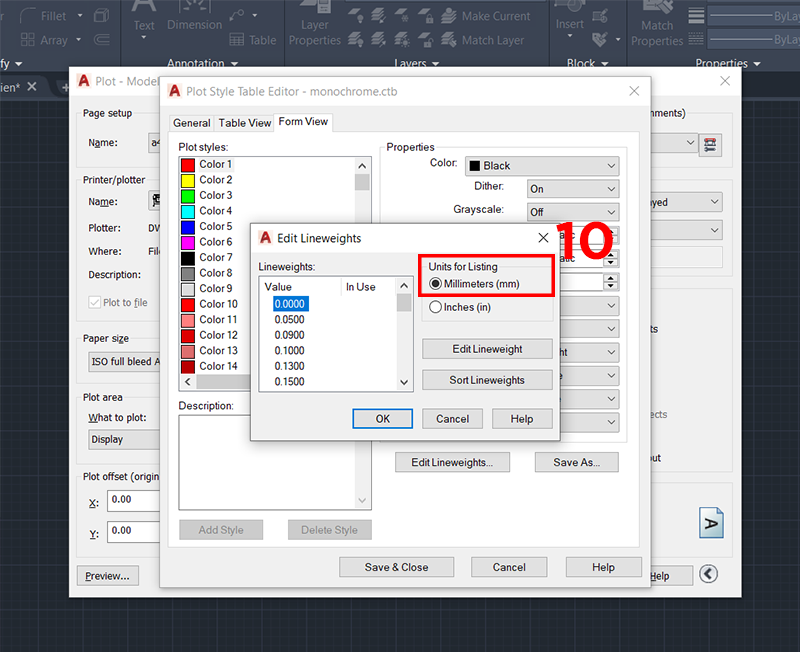
Task: Click OK in Edit Lineweights dialog
Action: (x=382, y=419)
